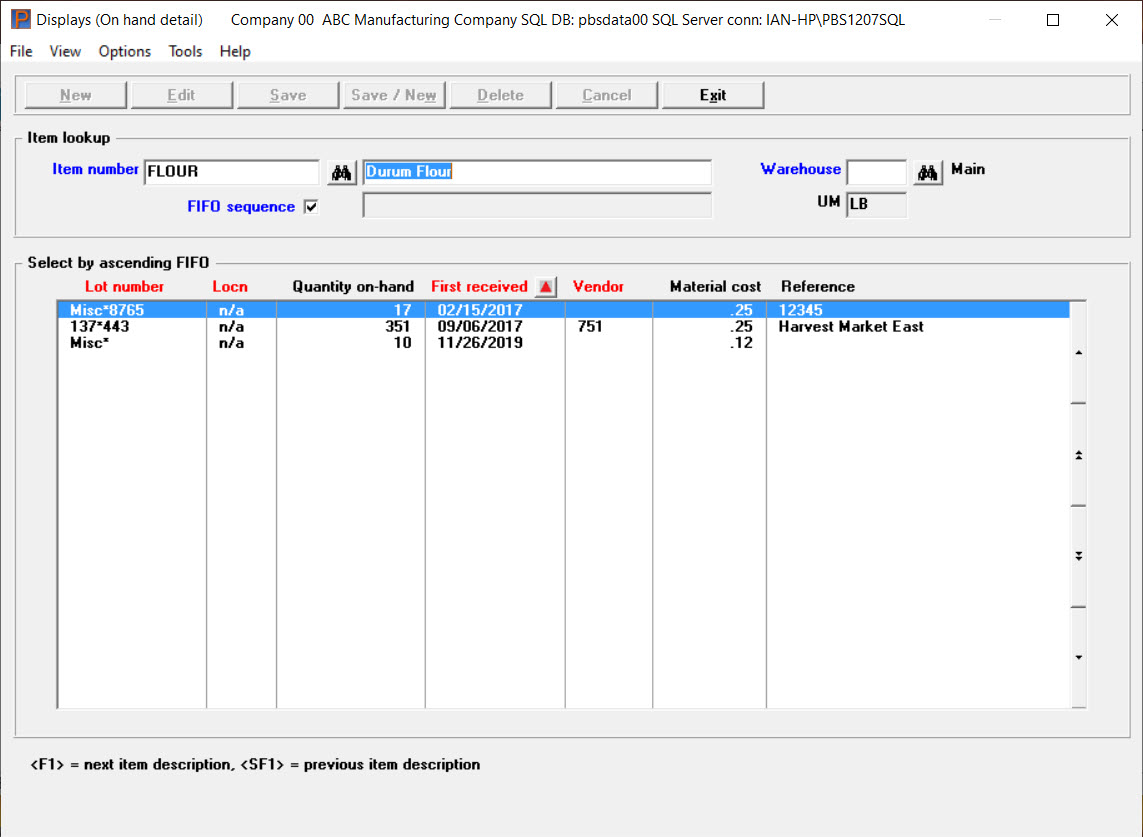Click the scroll-down arrow icon on the list scrollbar
This screenshot has height=837, width=1143.
click(x=1080, y=657)
